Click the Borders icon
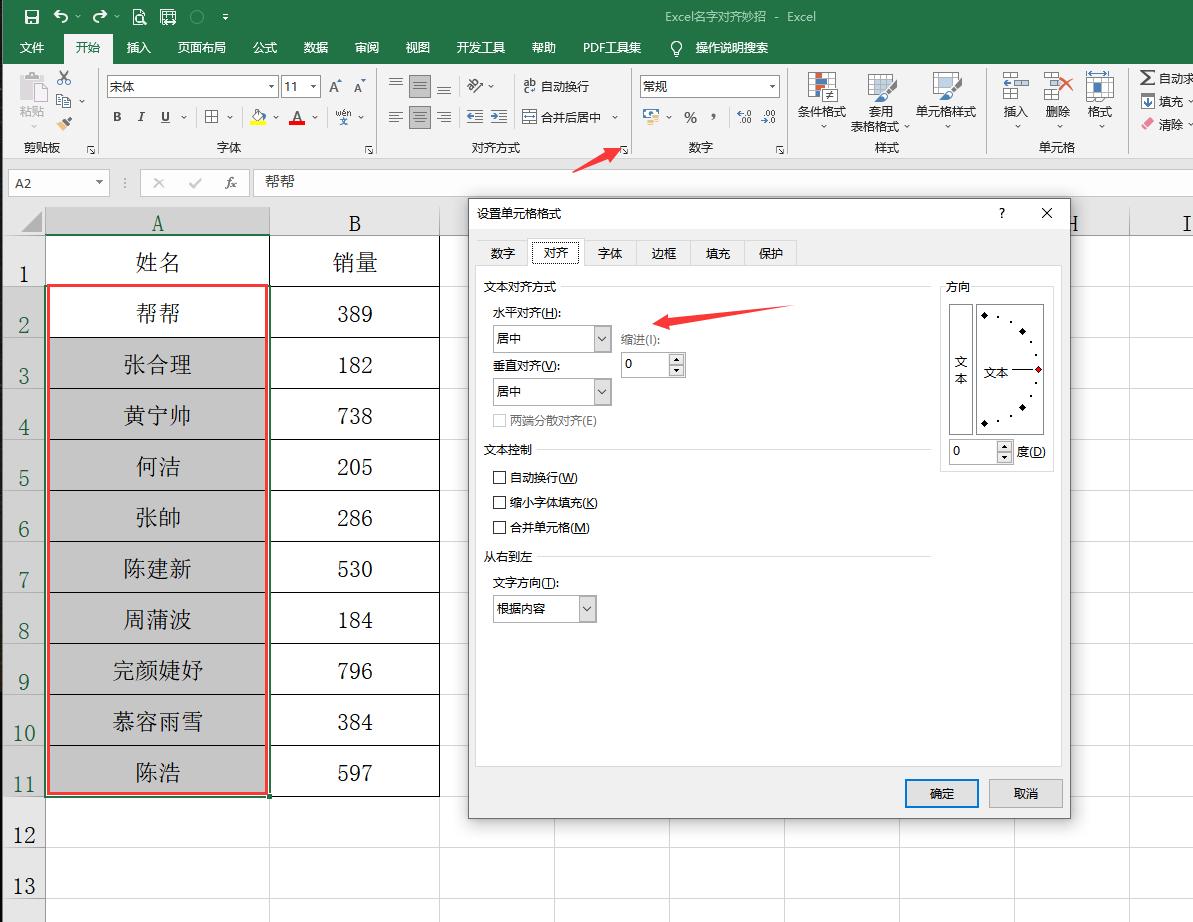The height and width of the screenshot is (922, 1193). tap(212, 117)
